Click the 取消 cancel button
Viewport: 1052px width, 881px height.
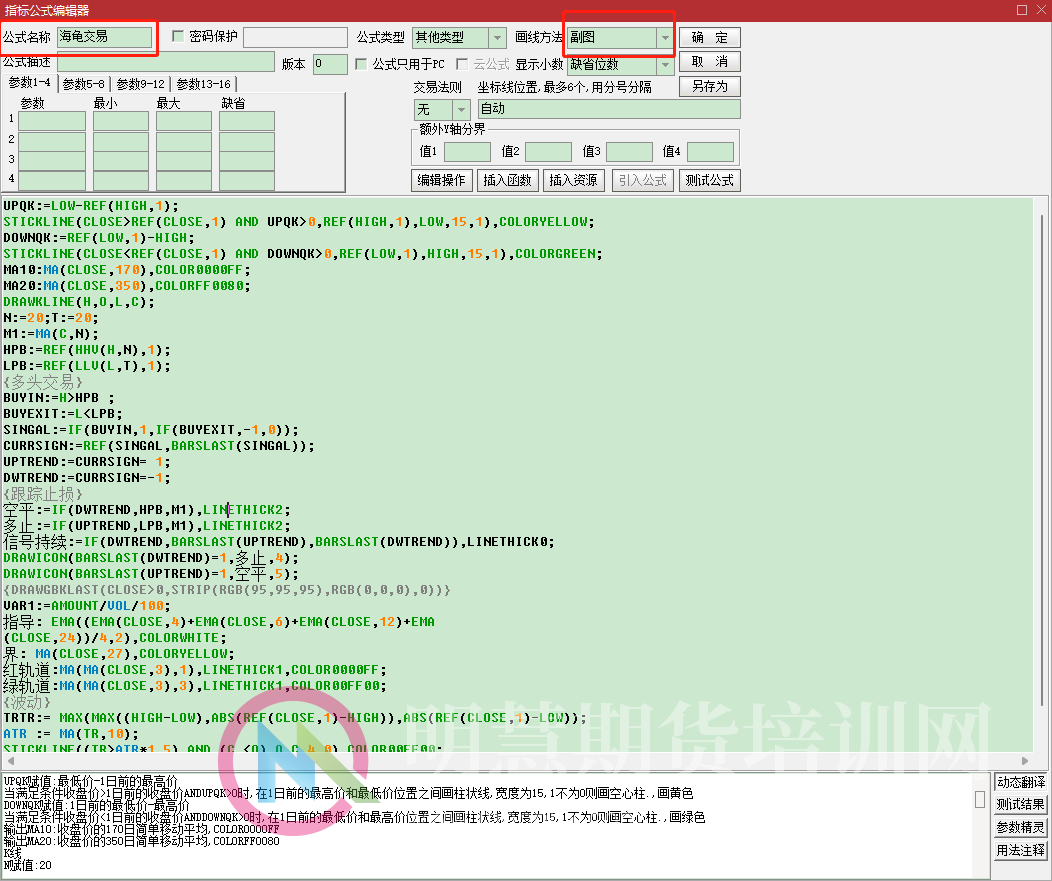(710, 61)
